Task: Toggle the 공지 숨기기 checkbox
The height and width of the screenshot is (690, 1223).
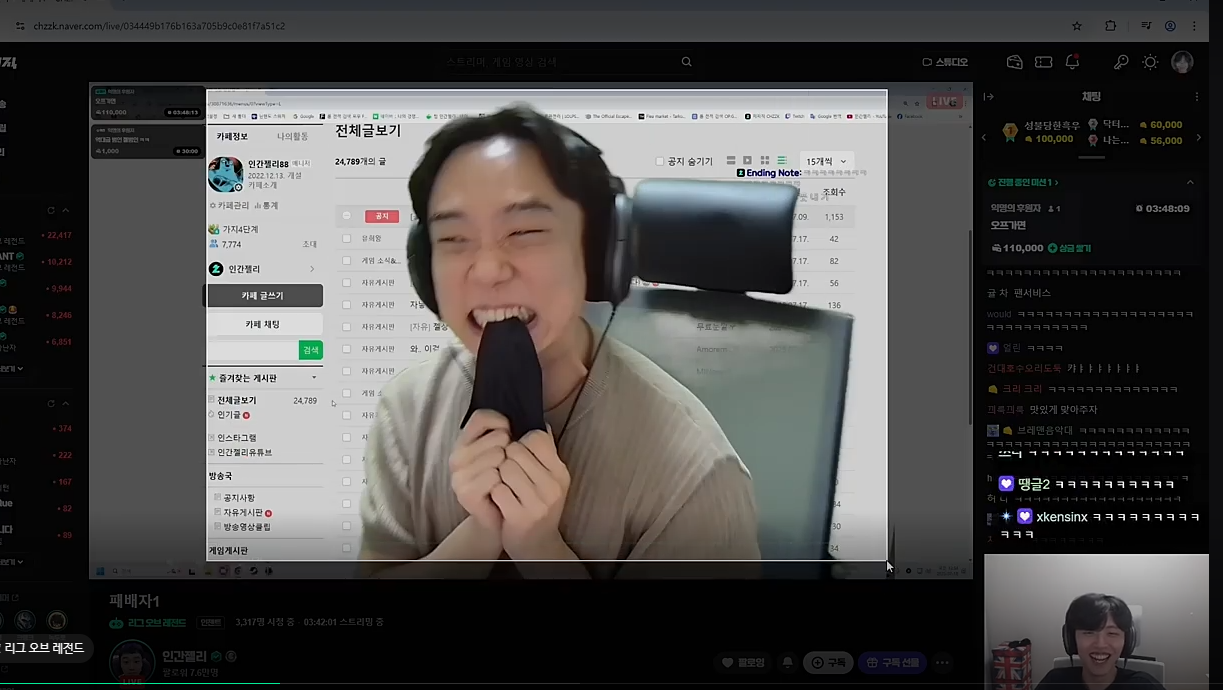Action: tap(659, 161)
